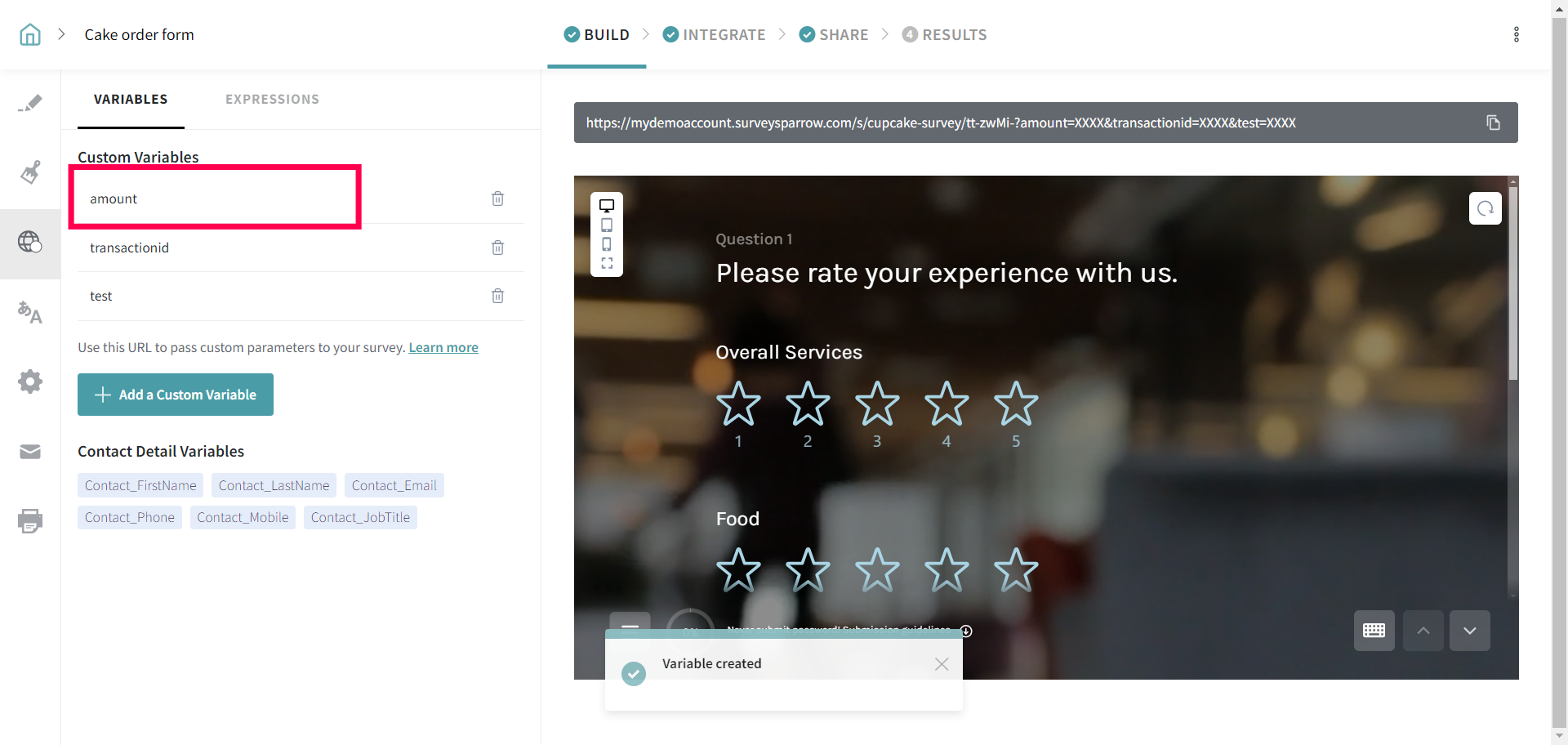This screenshot has height=745, width=1568.
Task: Delete the amount custom variable
Action: pos(497,199)
